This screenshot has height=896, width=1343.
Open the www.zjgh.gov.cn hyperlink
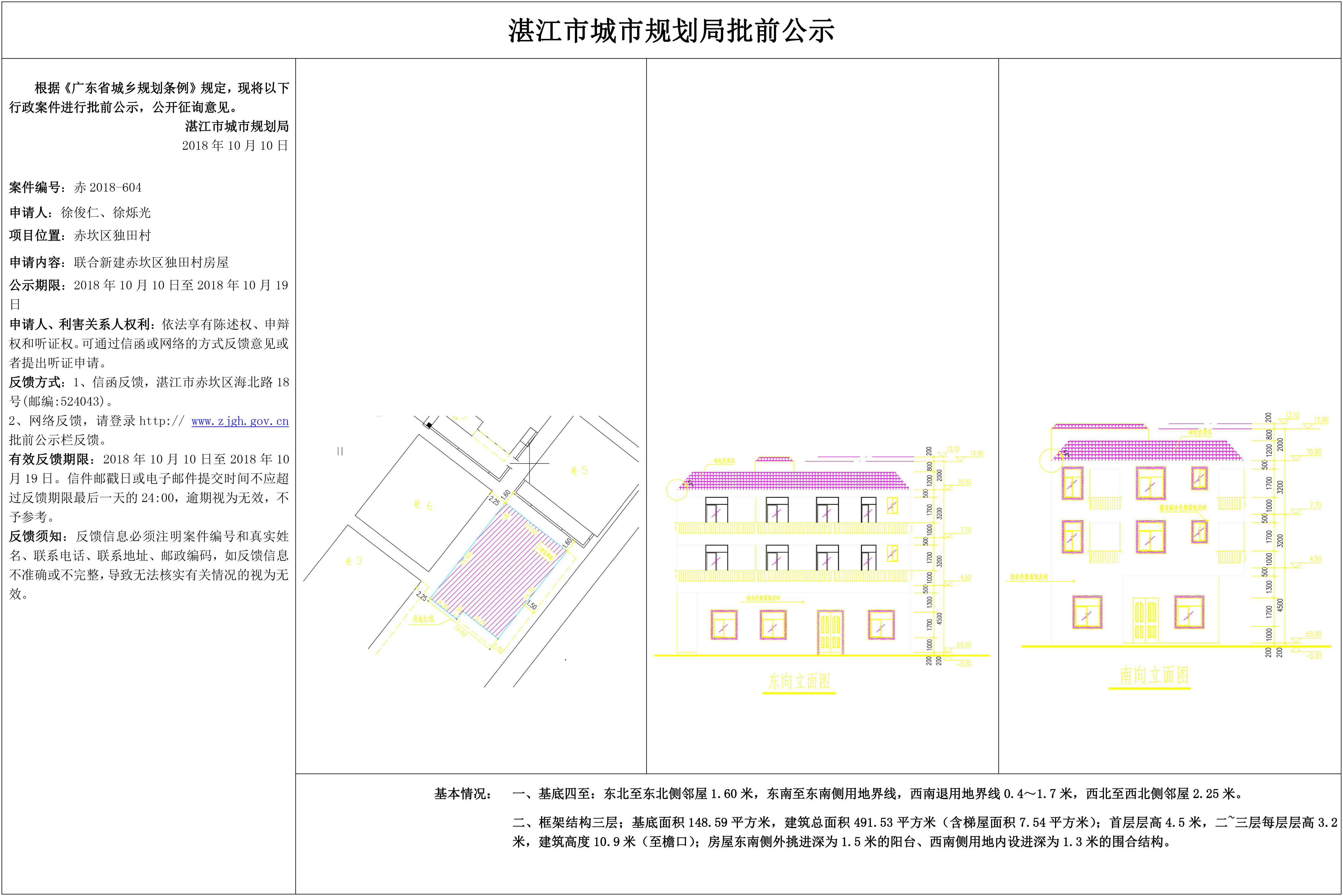[x=239, y=422]
